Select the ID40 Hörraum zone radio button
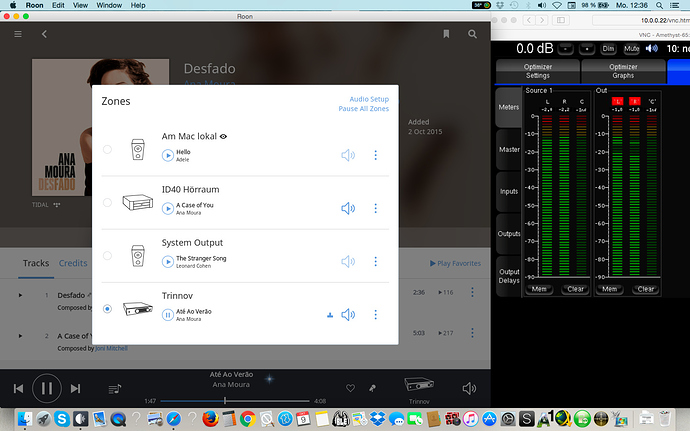The image size is (690, 431). point(107,203)
